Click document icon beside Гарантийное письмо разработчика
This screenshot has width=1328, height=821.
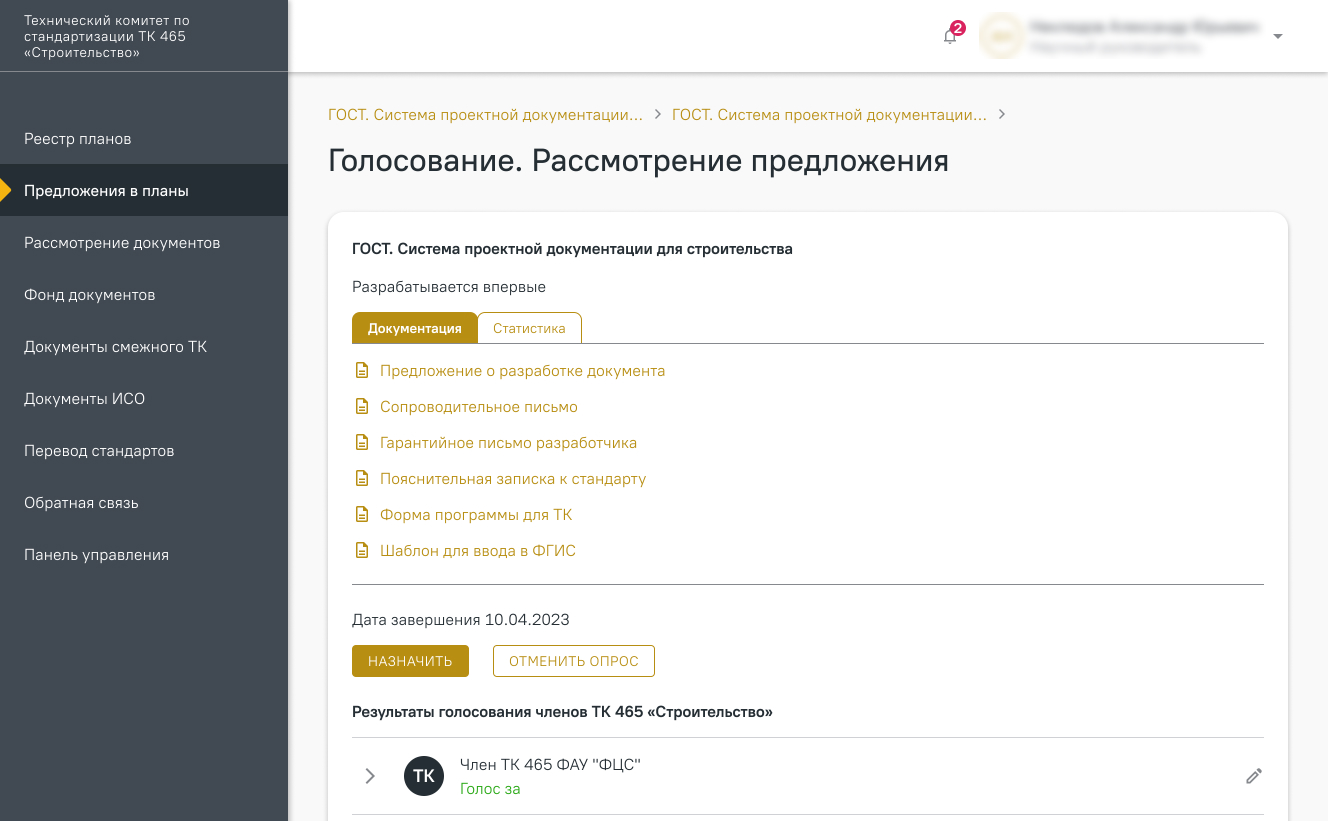point(362,443)
